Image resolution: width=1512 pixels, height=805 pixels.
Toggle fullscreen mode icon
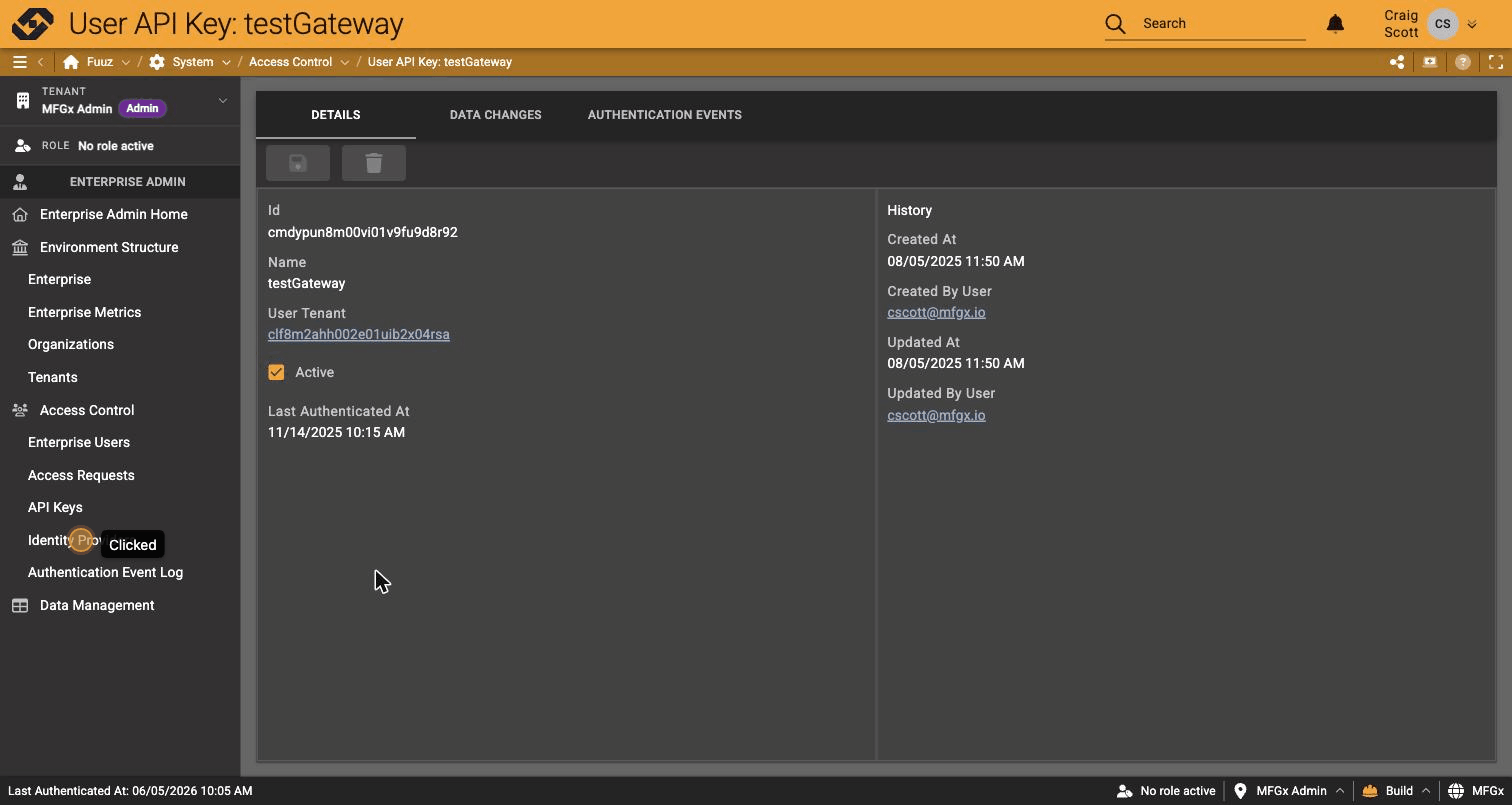[1496, 62]
